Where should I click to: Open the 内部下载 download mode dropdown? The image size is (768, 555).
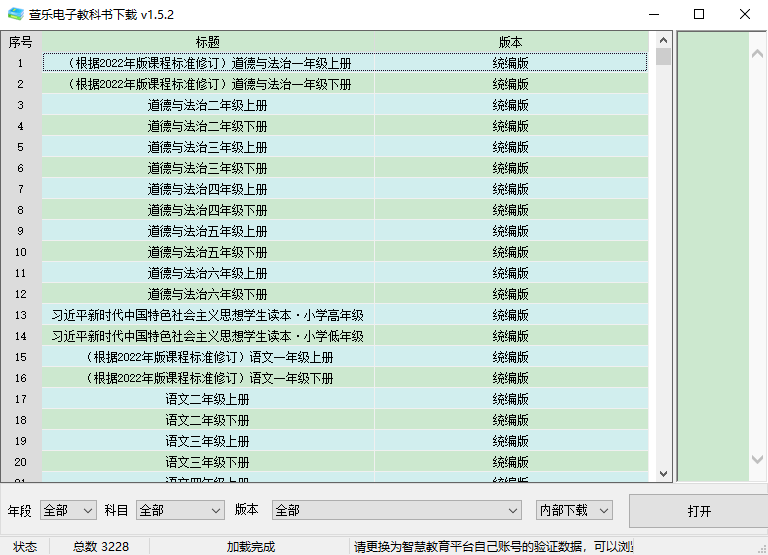(574, 510)
